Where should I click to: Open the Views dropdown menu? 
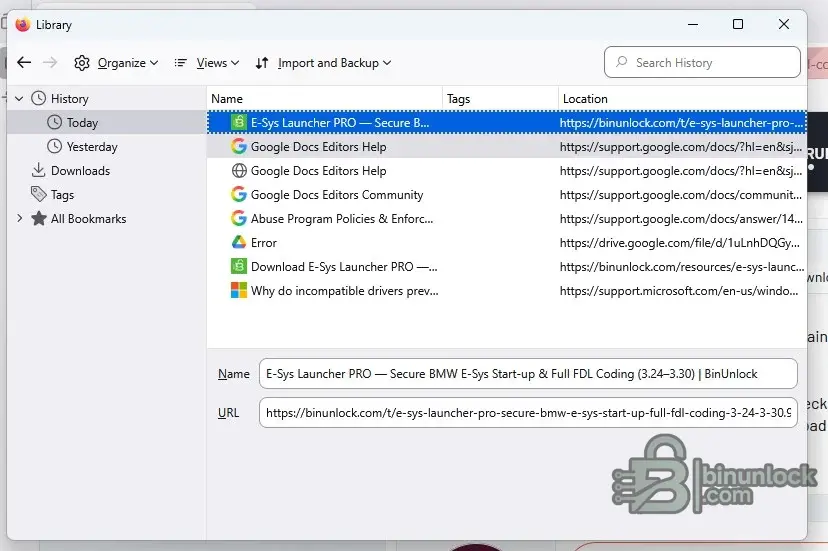(x=207, y=63)
